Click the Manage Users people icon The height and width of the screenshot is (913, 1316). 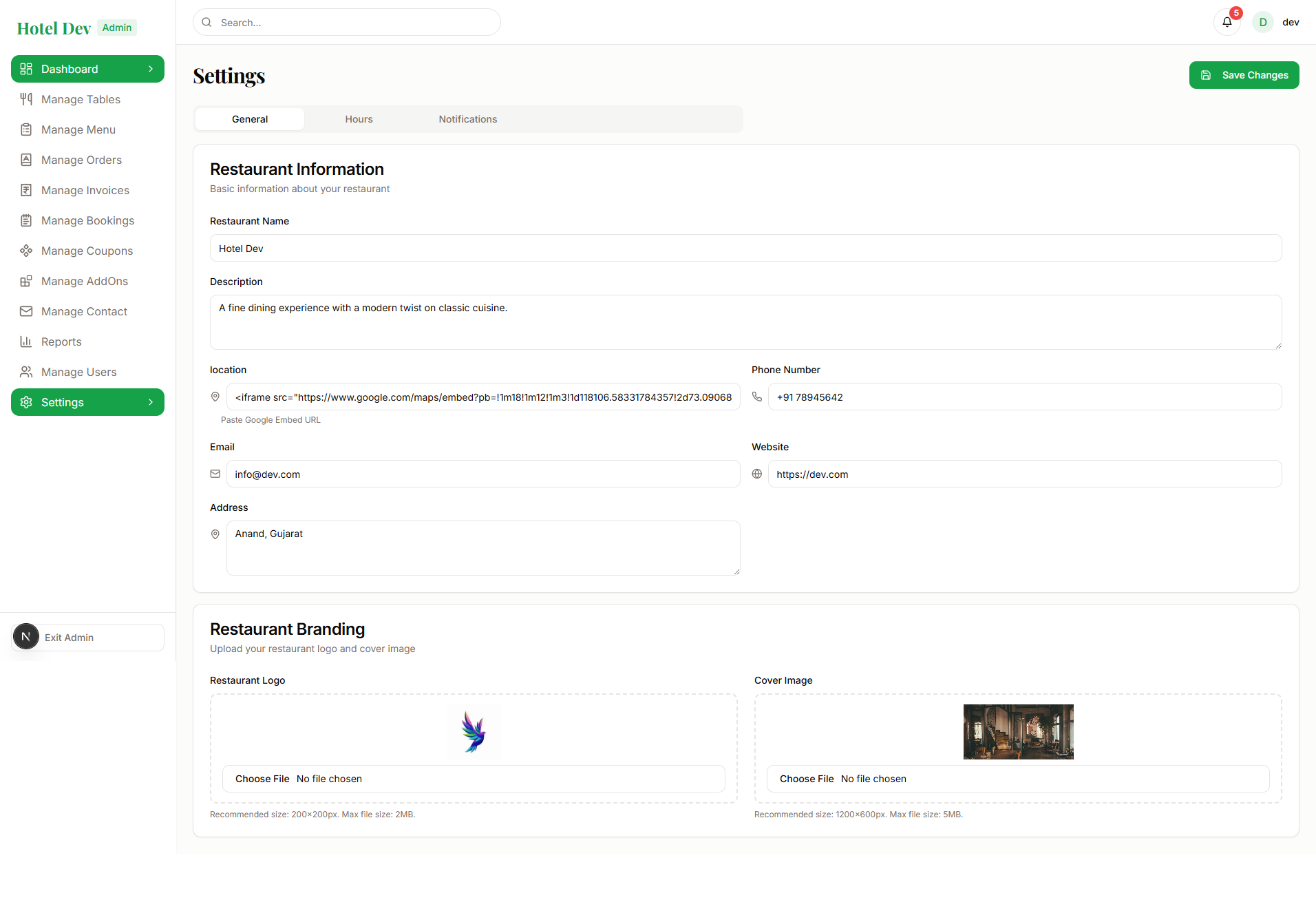26,372
